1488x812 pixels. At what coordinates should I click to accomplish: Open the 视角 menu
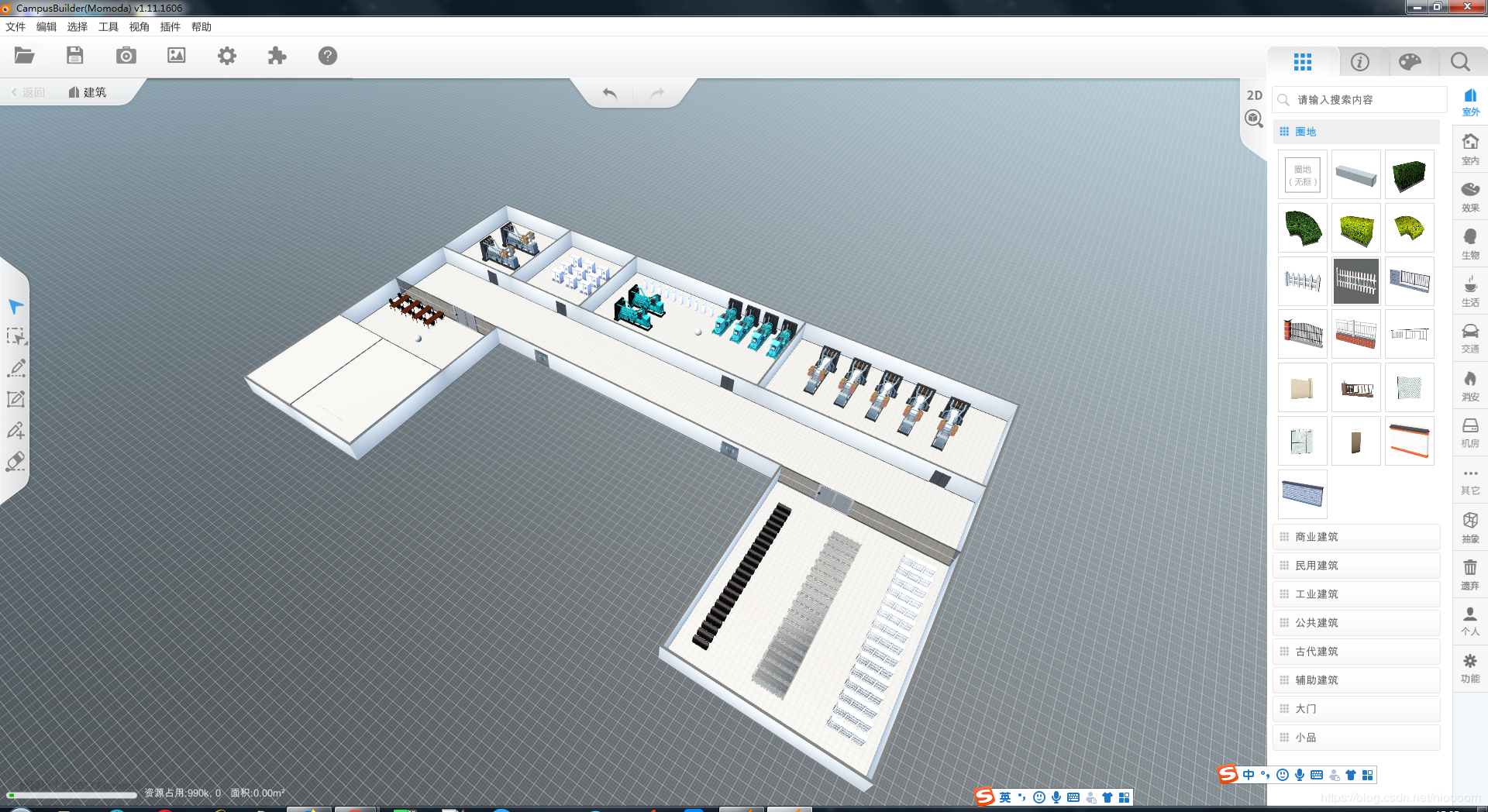coord(139,26)
